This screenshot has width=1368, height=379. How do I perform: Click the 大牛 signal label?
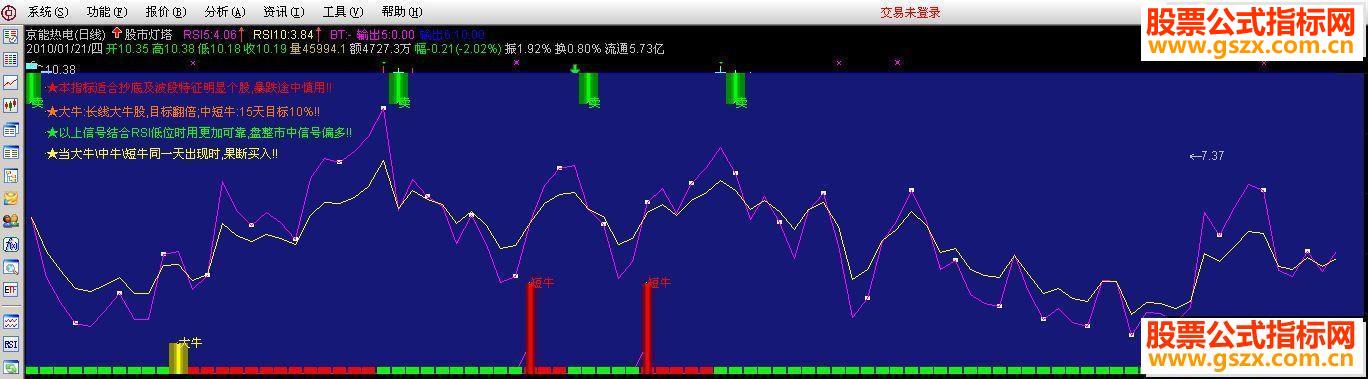(190, 342)
